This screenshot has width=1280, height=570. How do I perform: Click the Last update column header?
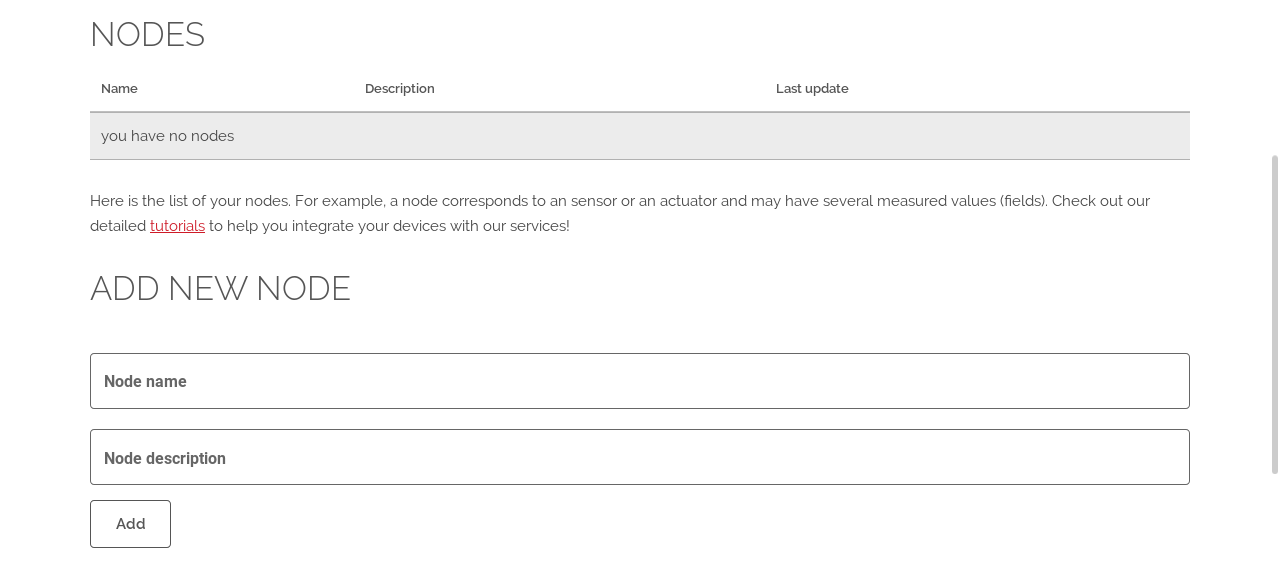click(812, 89)
